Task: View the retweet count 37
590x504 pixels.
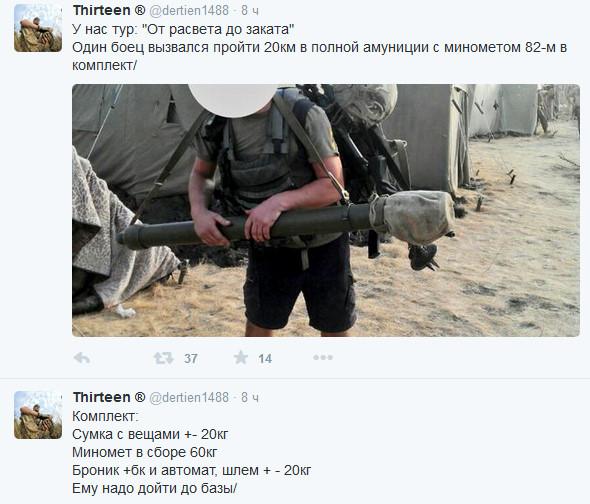Action: tap(191, 359)
